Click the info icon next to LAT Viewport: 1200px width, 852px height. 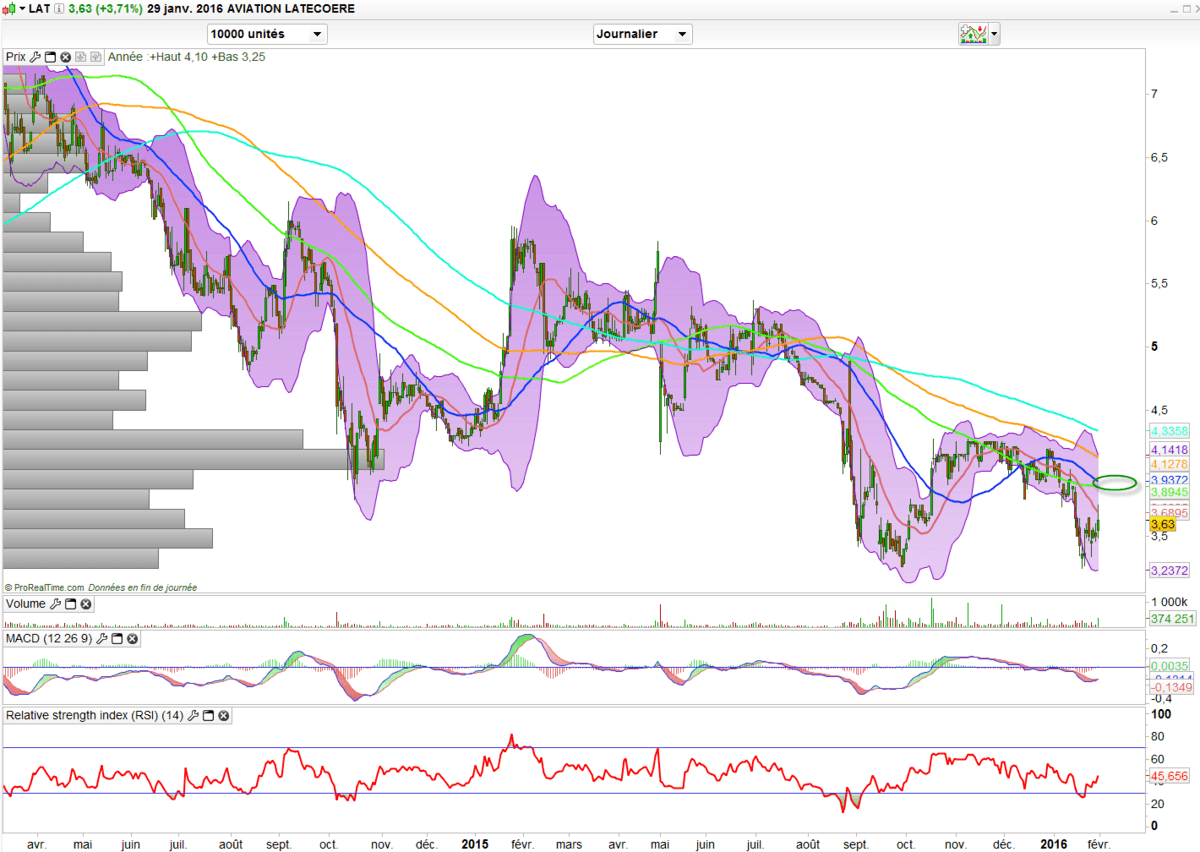point(59,8)
